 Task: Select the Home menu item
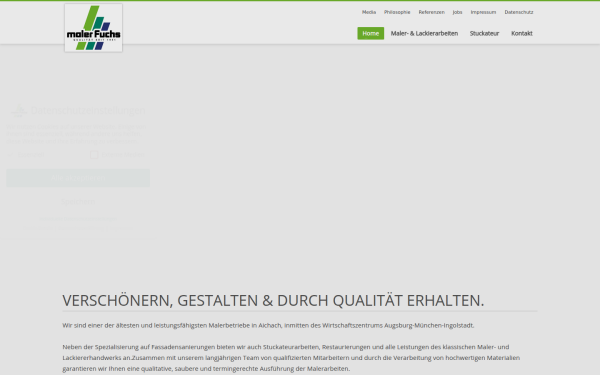pos(370,33)
